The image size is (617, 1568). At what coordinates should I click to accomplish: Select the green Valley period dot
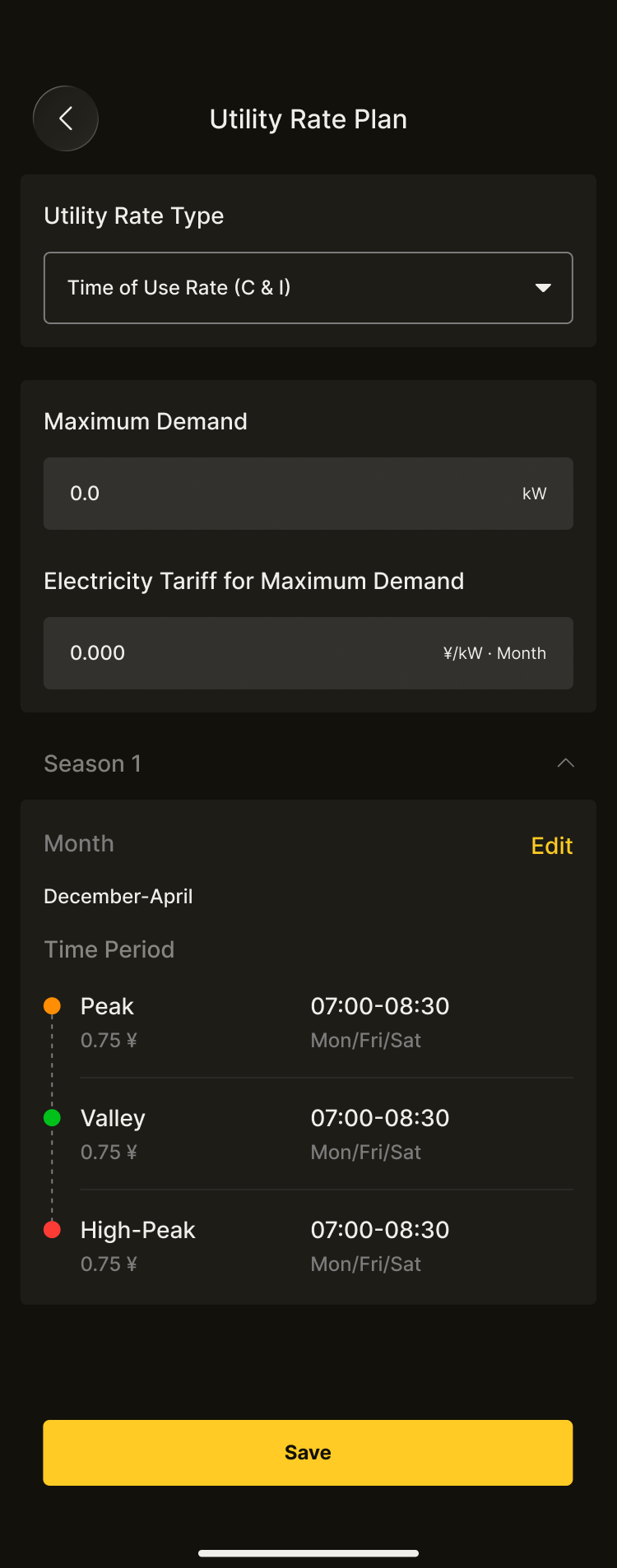pyautogui.click(x=52, y=1117)
